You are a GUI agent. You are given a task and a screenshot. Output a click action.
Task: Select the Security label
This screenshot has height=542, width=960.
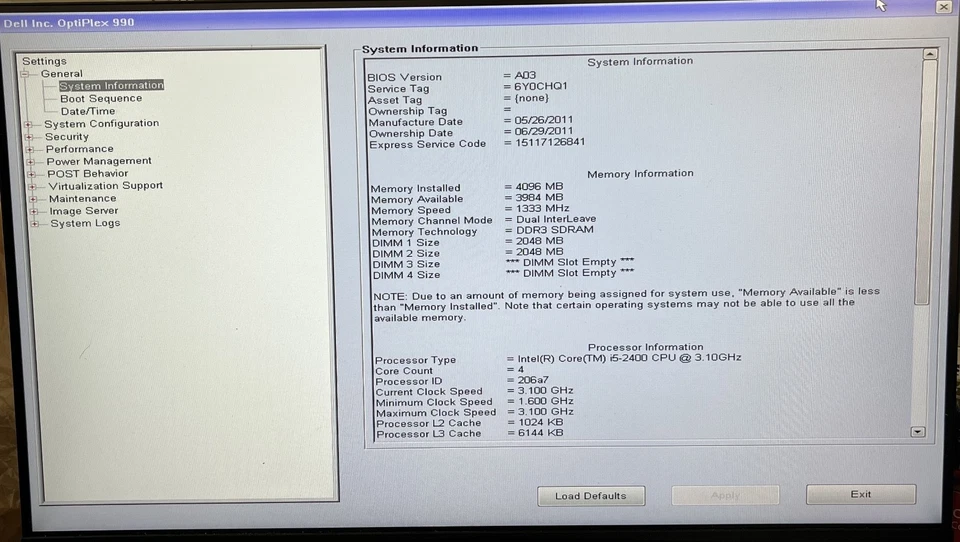(x=67, y=137)
